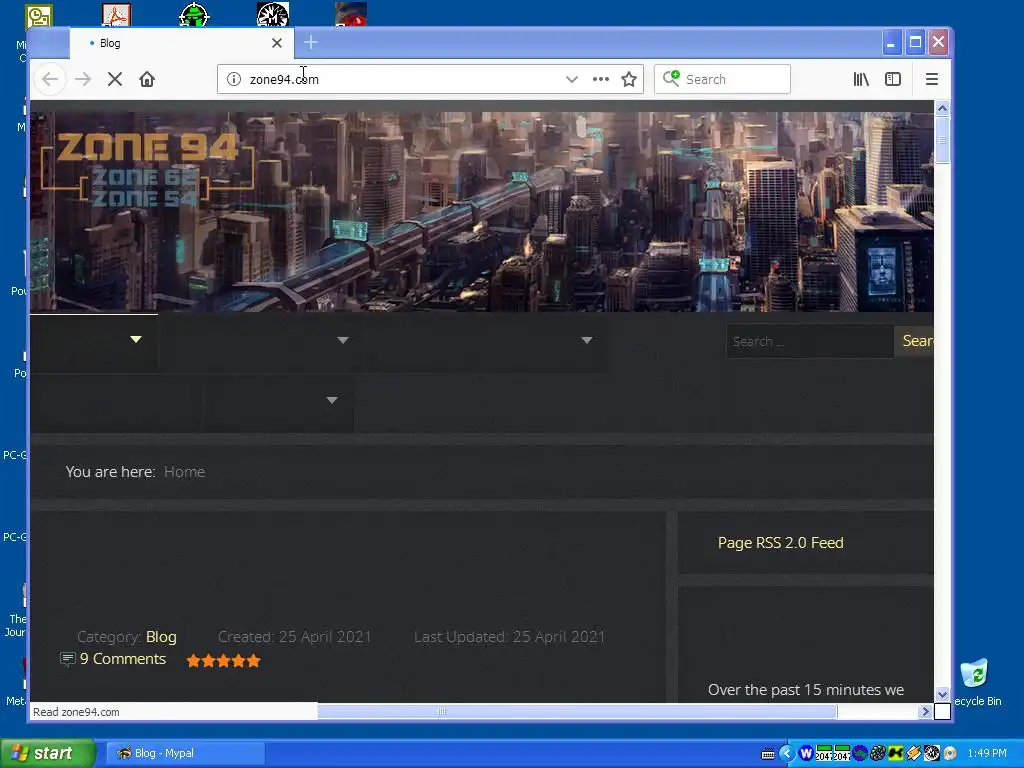Toggle the sidebar view icon

[893, 80]
